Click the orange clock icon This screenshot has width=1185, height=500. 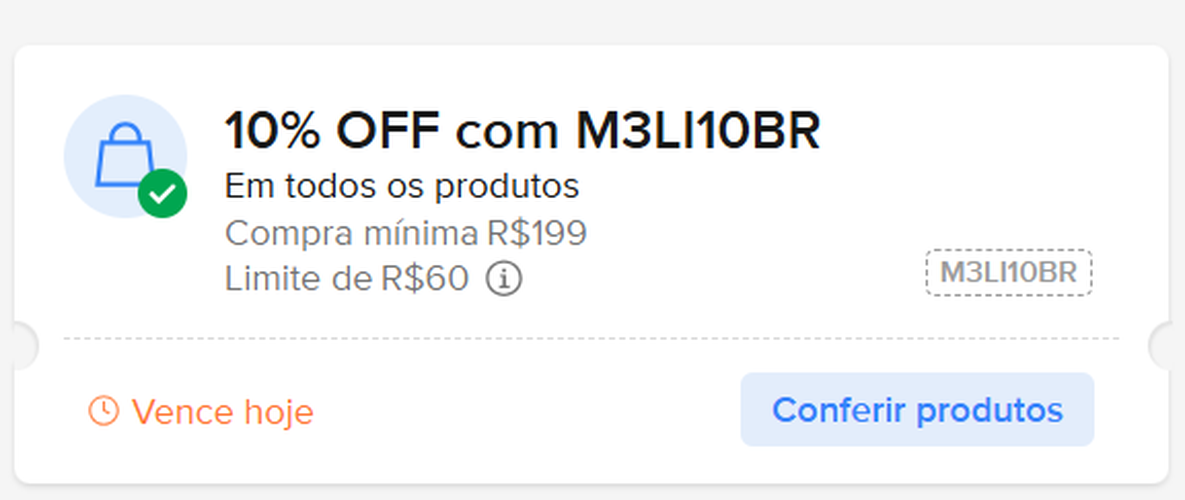(103, 410)
